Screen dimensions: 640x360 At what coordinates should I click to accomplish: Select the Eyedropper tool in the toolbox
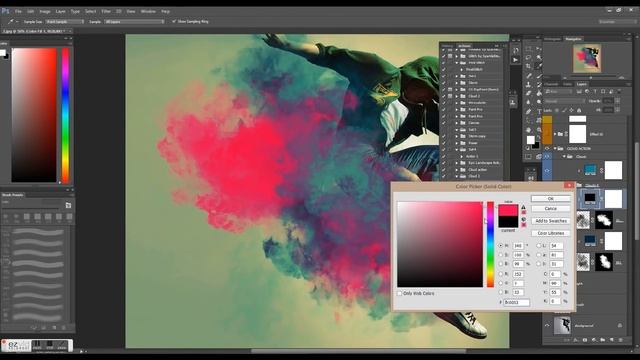point(539,67)
